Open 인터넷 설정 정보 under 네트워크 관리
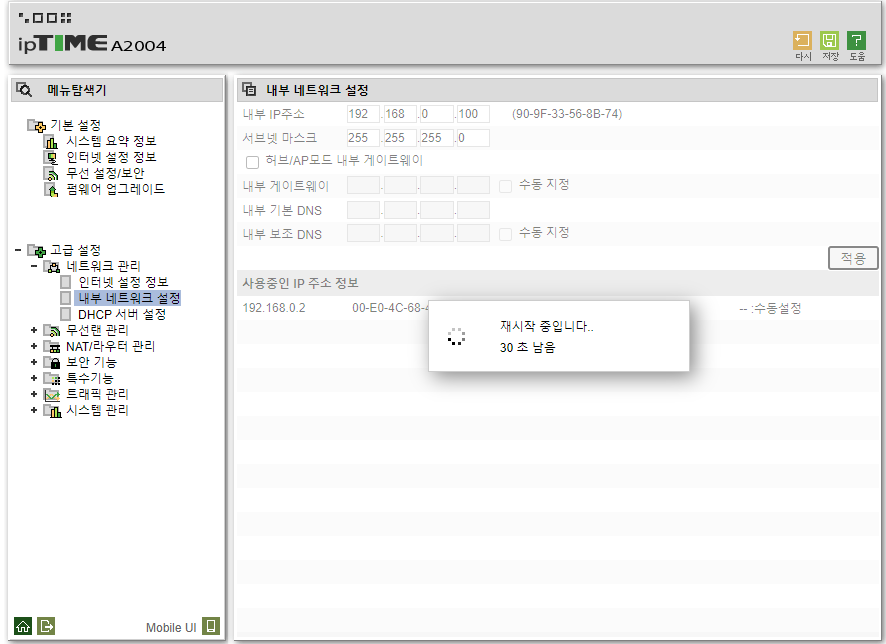Viewport: 886px width, 644px height. pyautogui.click(x=123, y=282)
